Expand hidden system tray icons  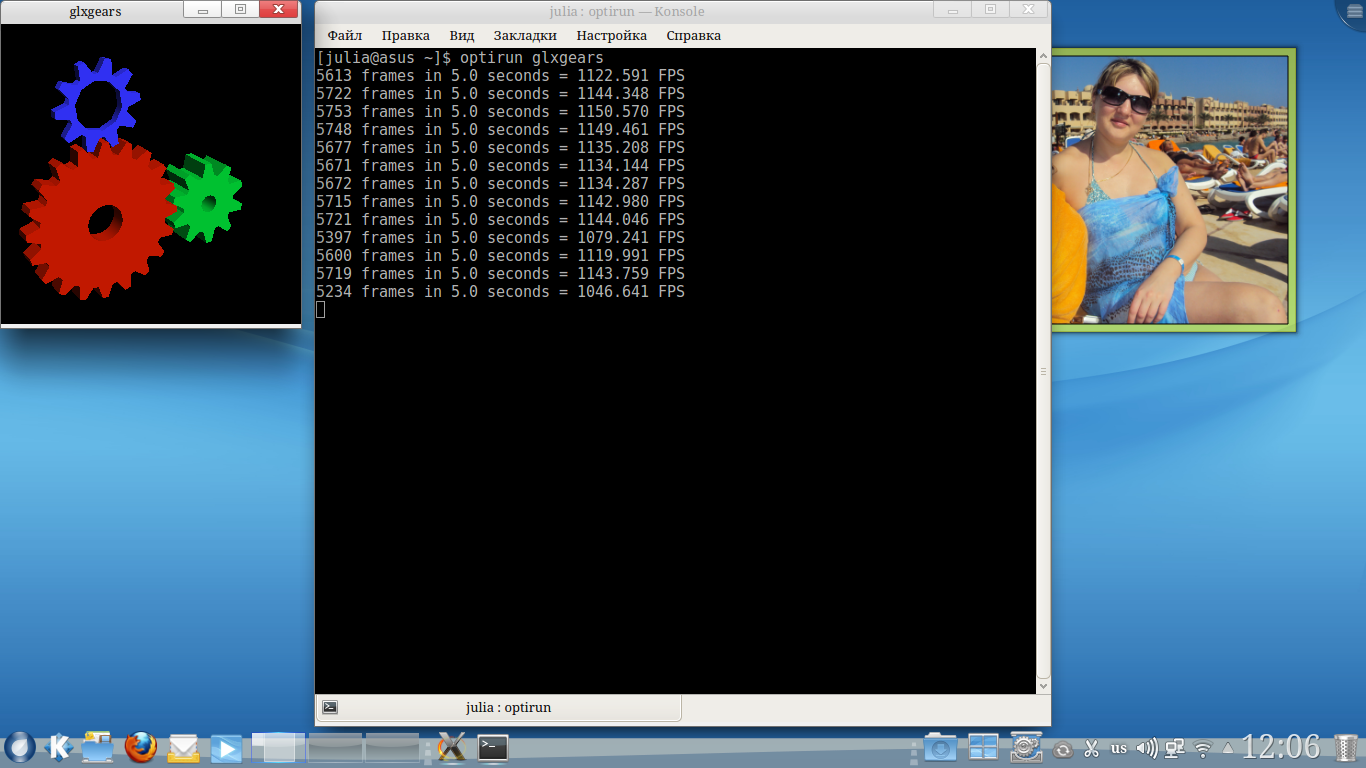pos(1228,748)
